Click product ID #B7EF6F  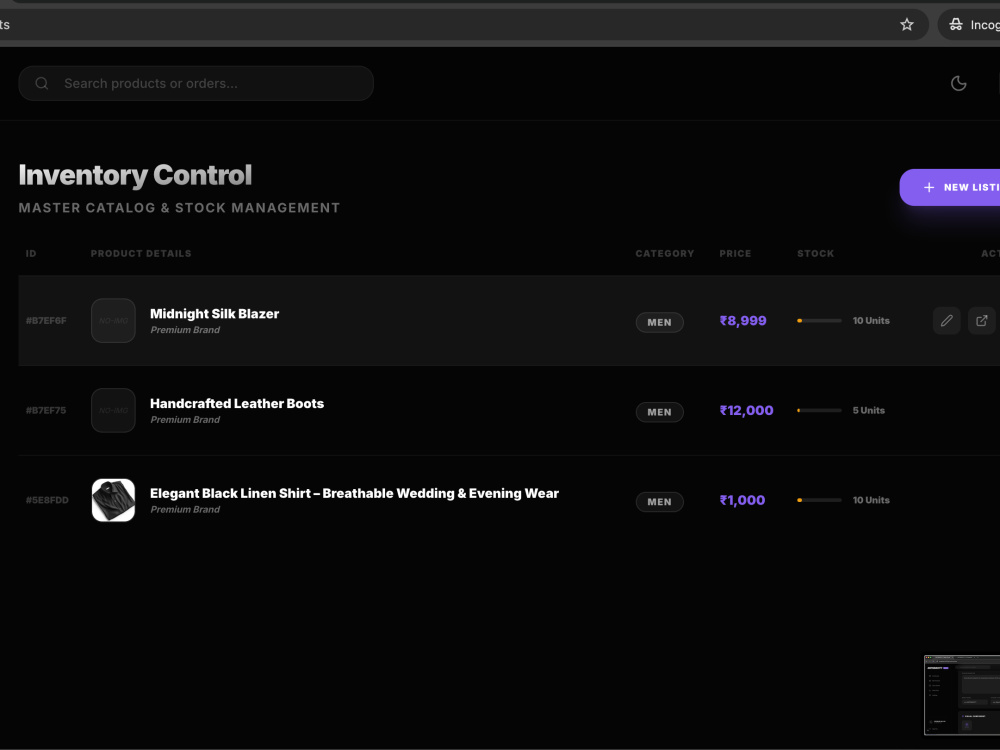pos(46,321)
